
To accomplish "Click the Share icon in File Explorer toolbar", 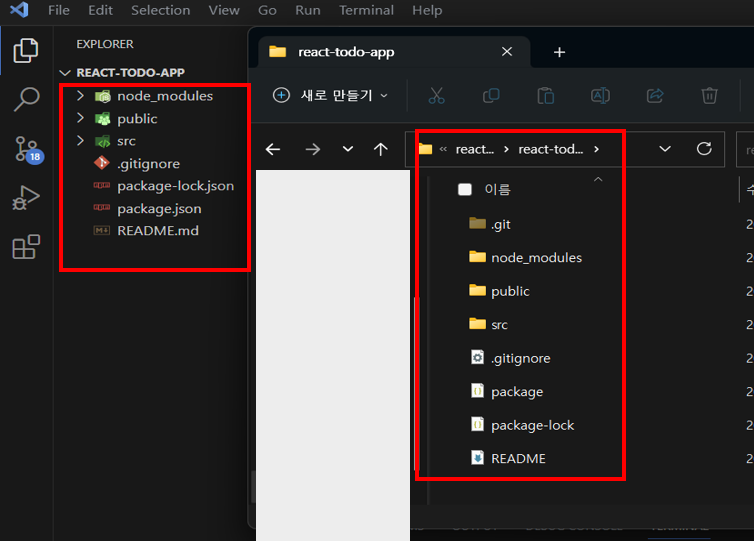I will pos(655,96).
